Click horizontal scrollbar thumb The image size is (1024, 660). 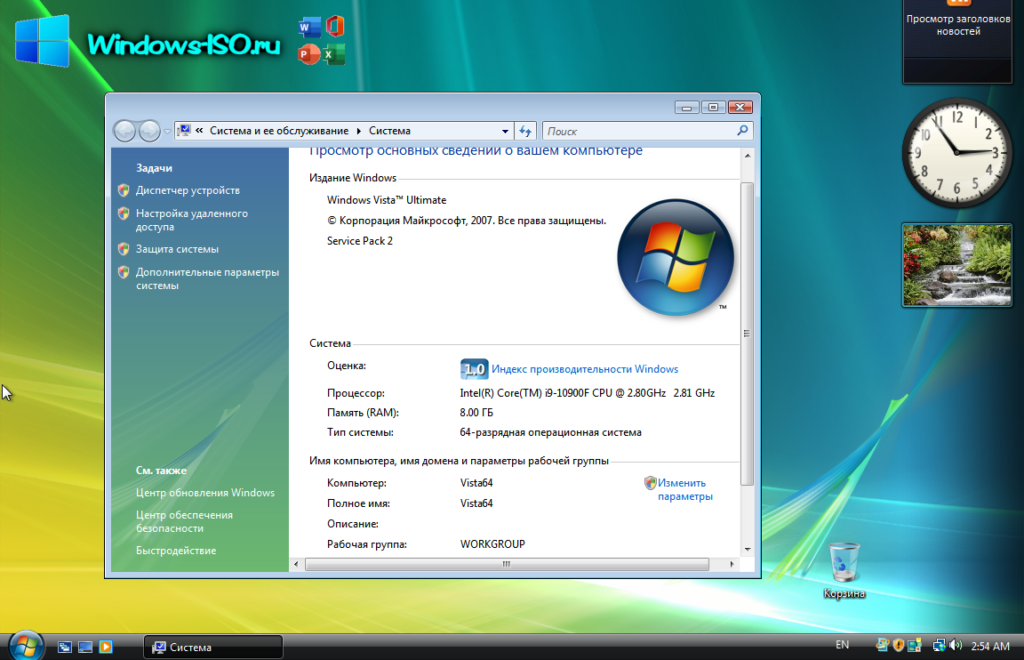click(x=507, y=564)
